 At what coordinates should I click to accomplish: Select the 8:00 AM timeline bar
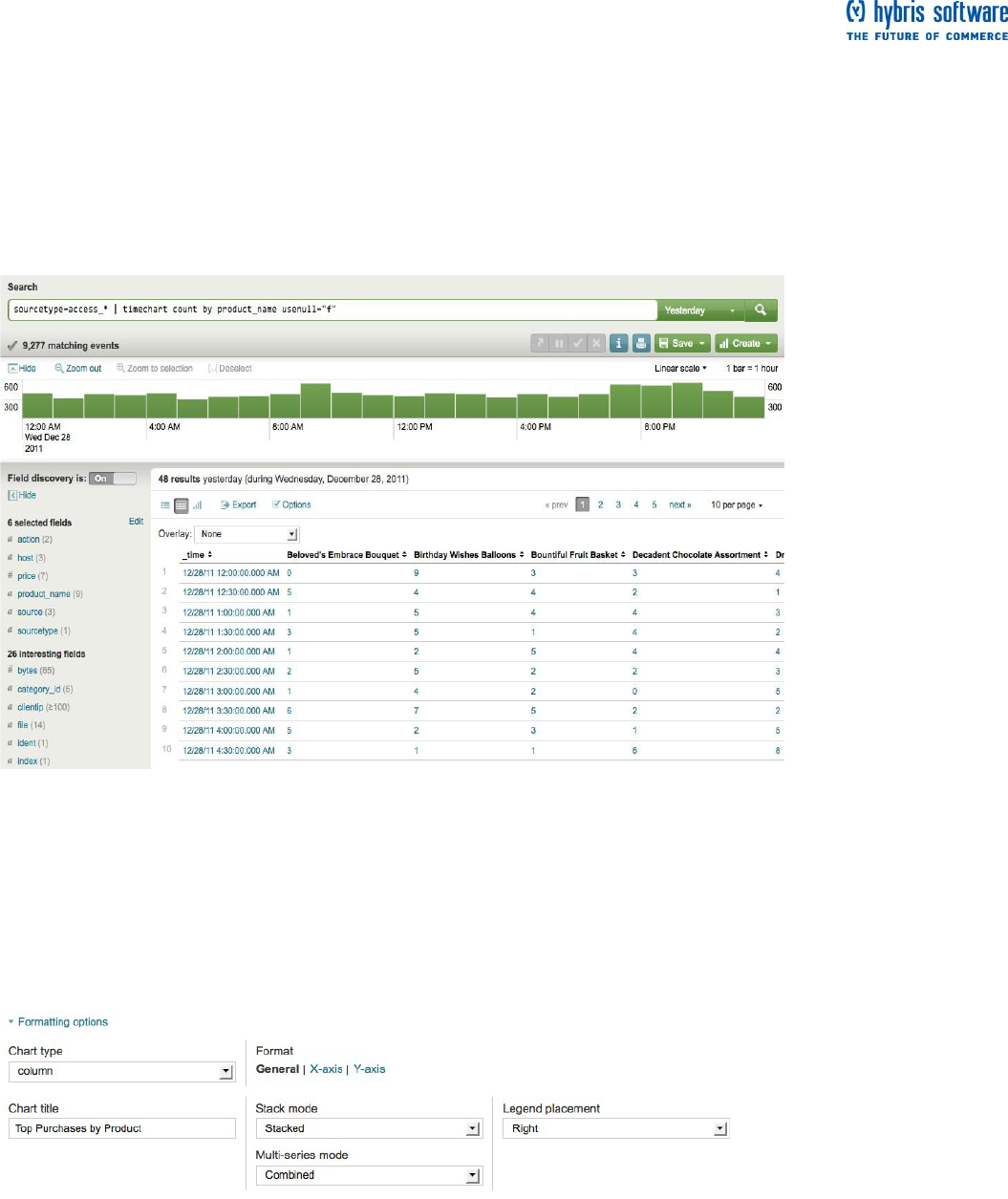pyautogui.click(x=285, y=407)
